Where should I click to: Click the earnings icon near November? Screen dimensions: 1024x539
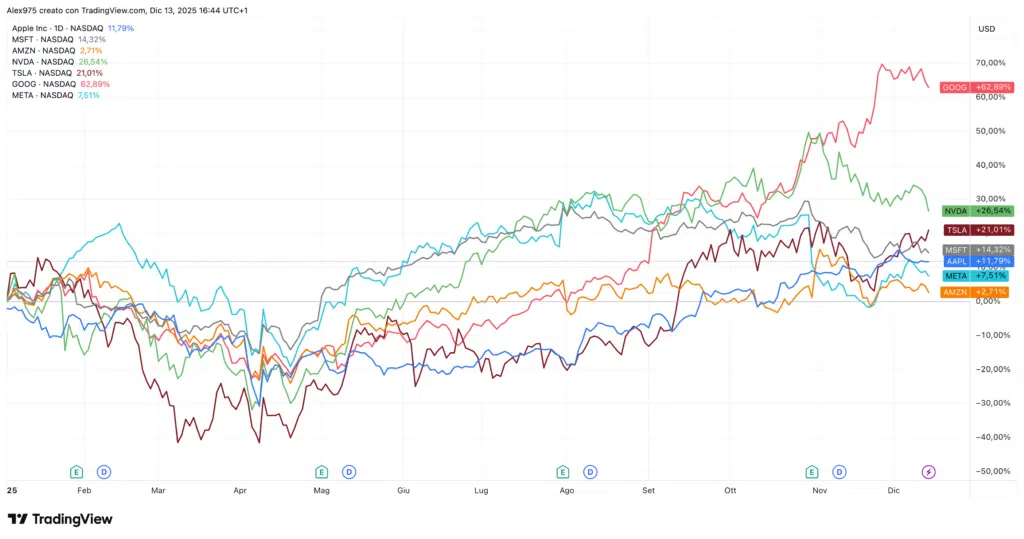pos(811,471)
